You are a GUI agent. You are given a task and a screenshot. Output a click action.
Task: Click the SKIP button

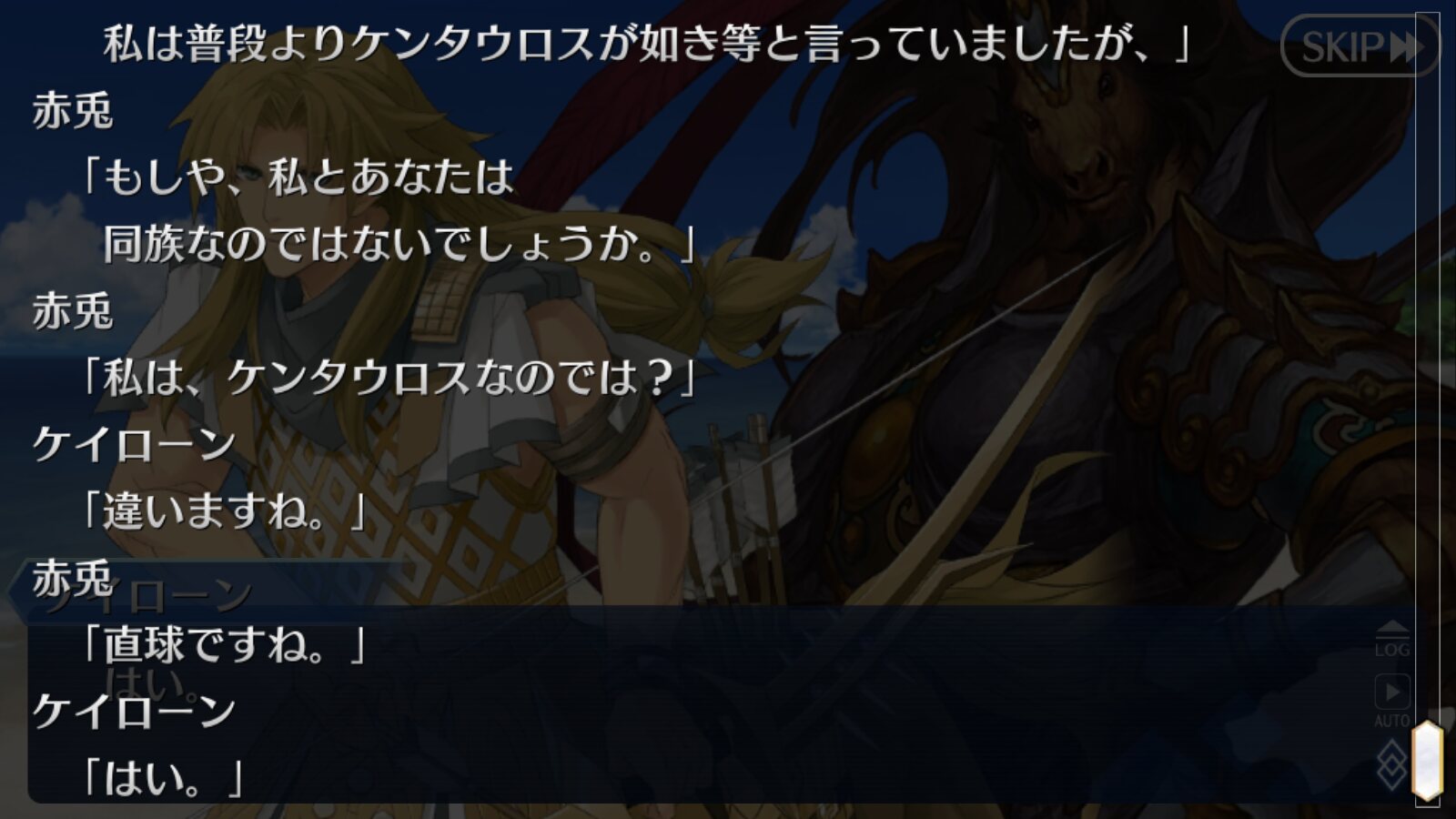click(1359, 45)
